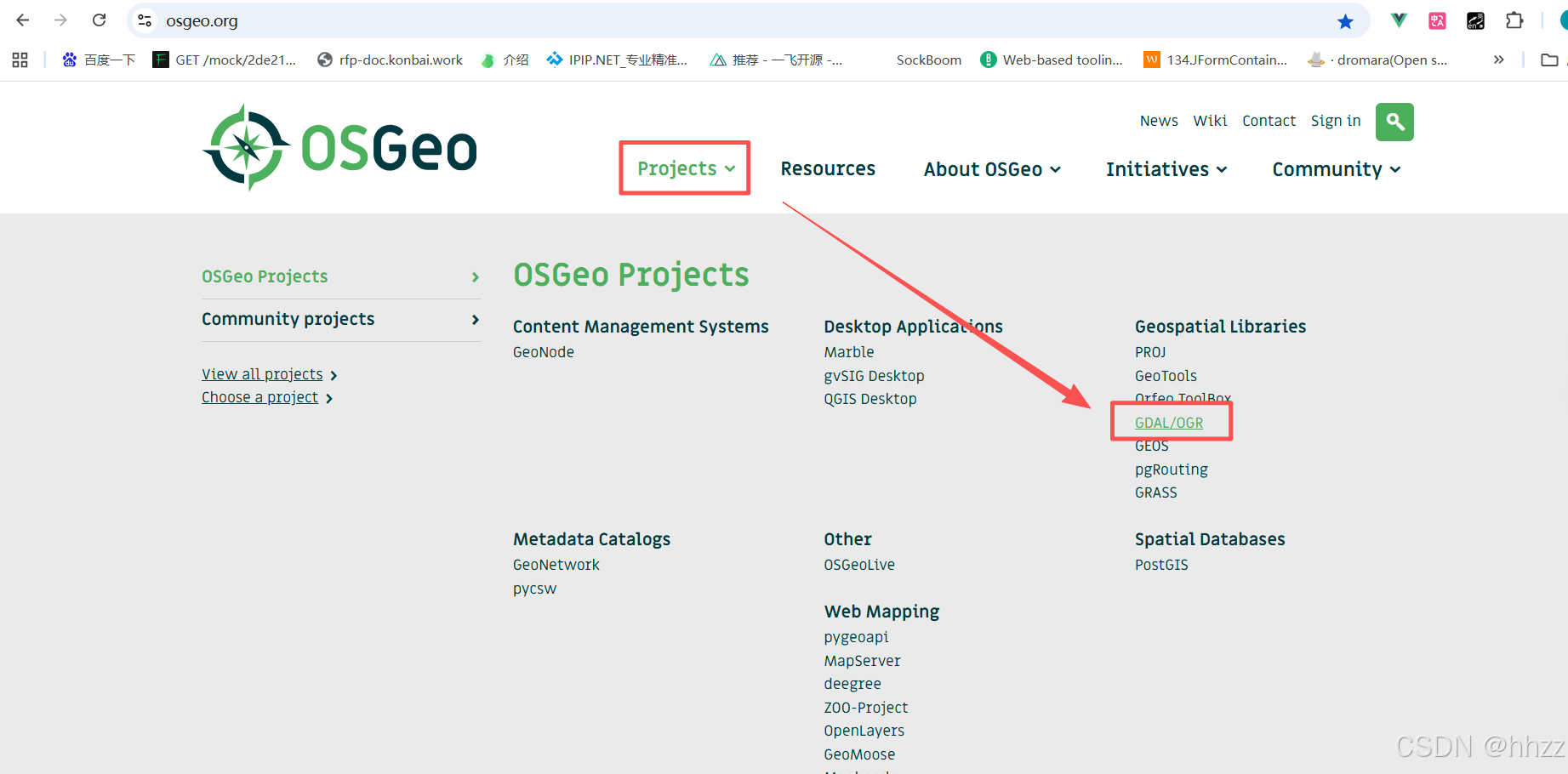
Task: Open the ZOO-Project link
Action: pos(866,708)
